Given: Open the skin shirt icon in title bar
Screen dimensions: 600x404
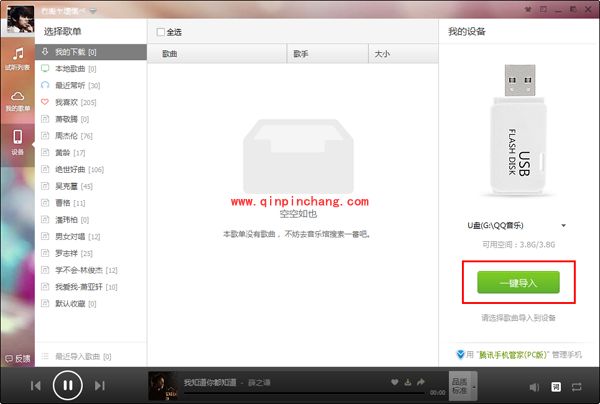Looking at the screenshot, I should pyautogui.click(x=528, y=9).
